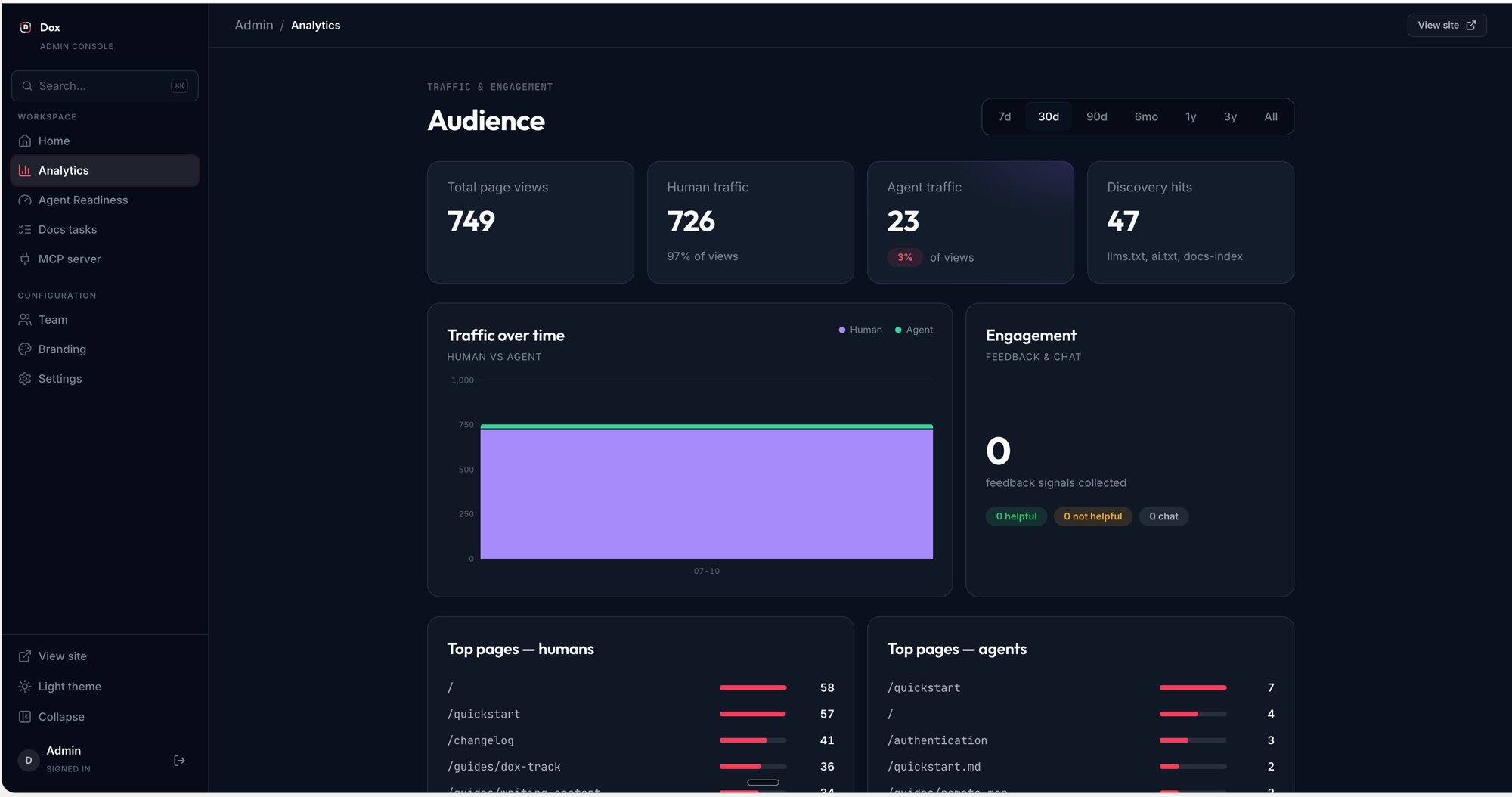This screenshot has width=1512, height=797.
Task: Click /quickstart.md in top pages agents
Action: tap(934, 767)
